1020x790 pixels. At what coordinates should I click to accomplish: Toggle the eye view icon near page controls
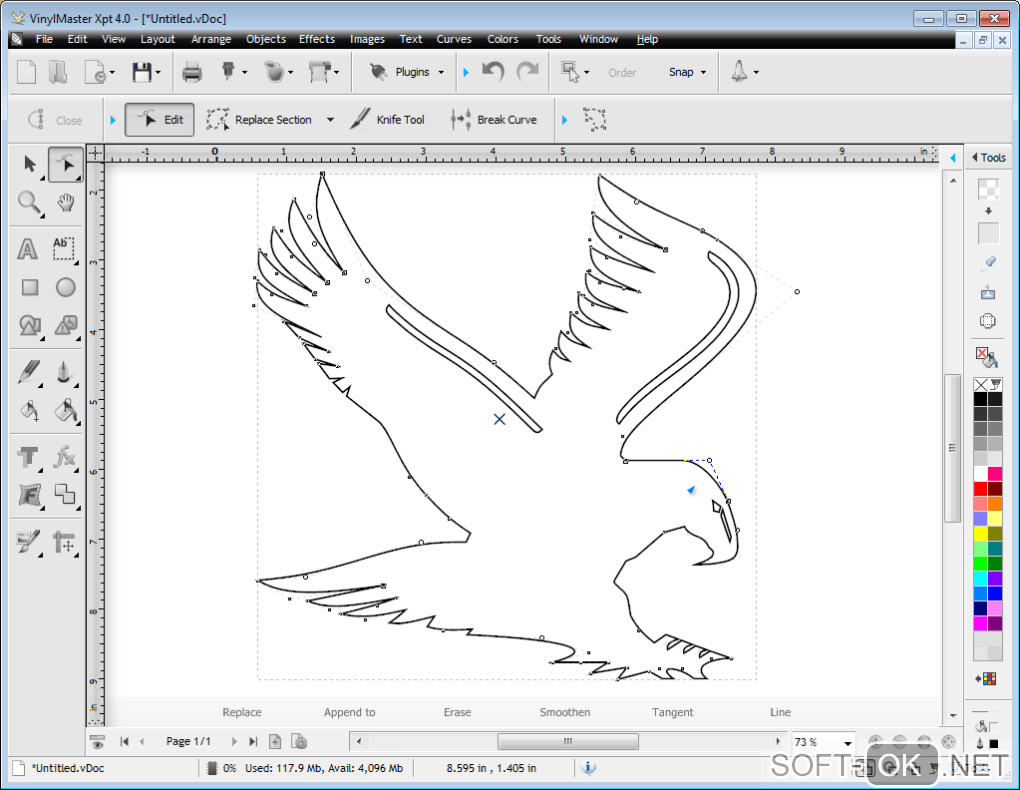[98, 741]
